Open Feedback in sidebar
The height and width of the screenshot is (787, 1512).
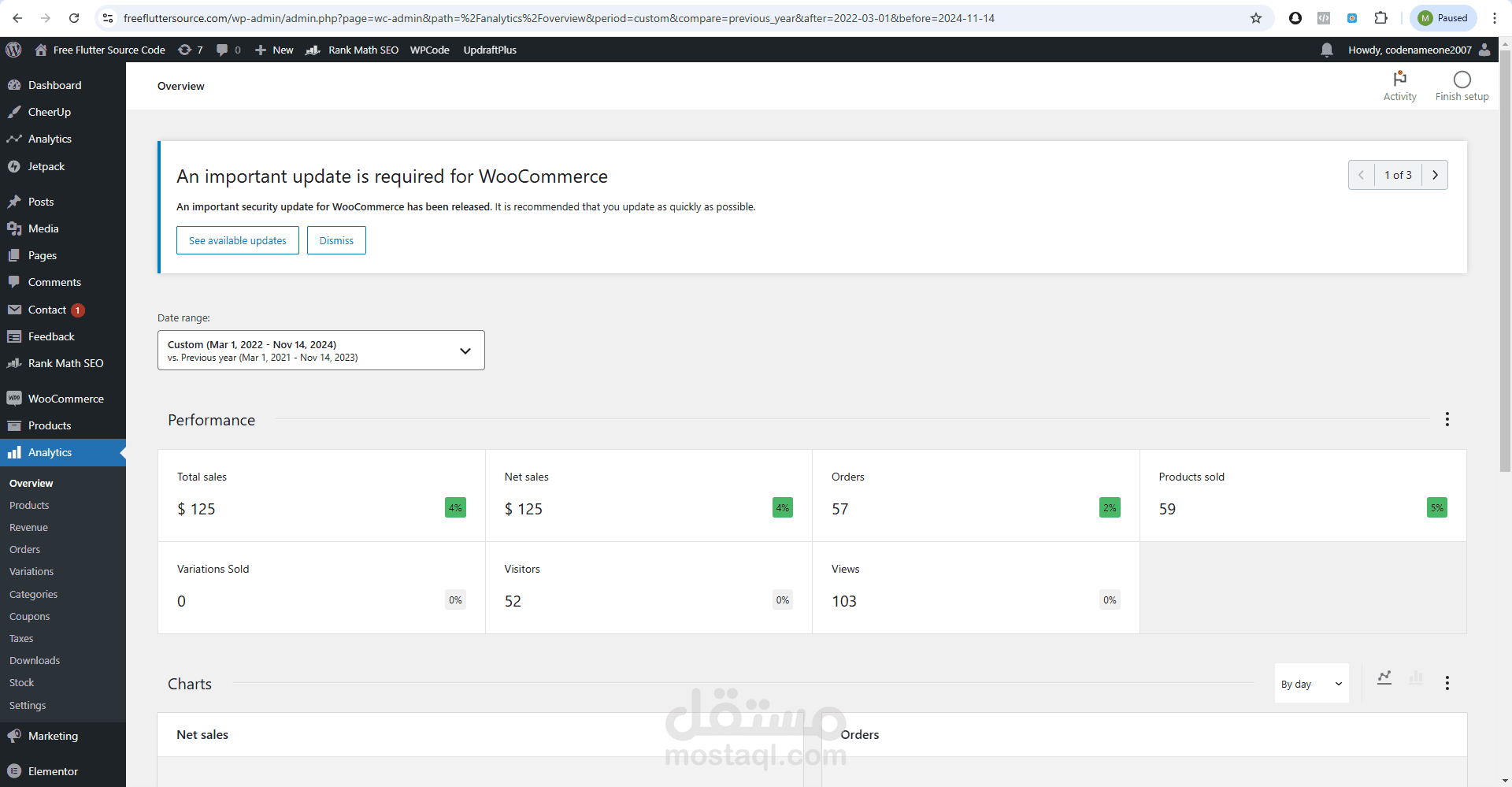[x=63, y=336]
